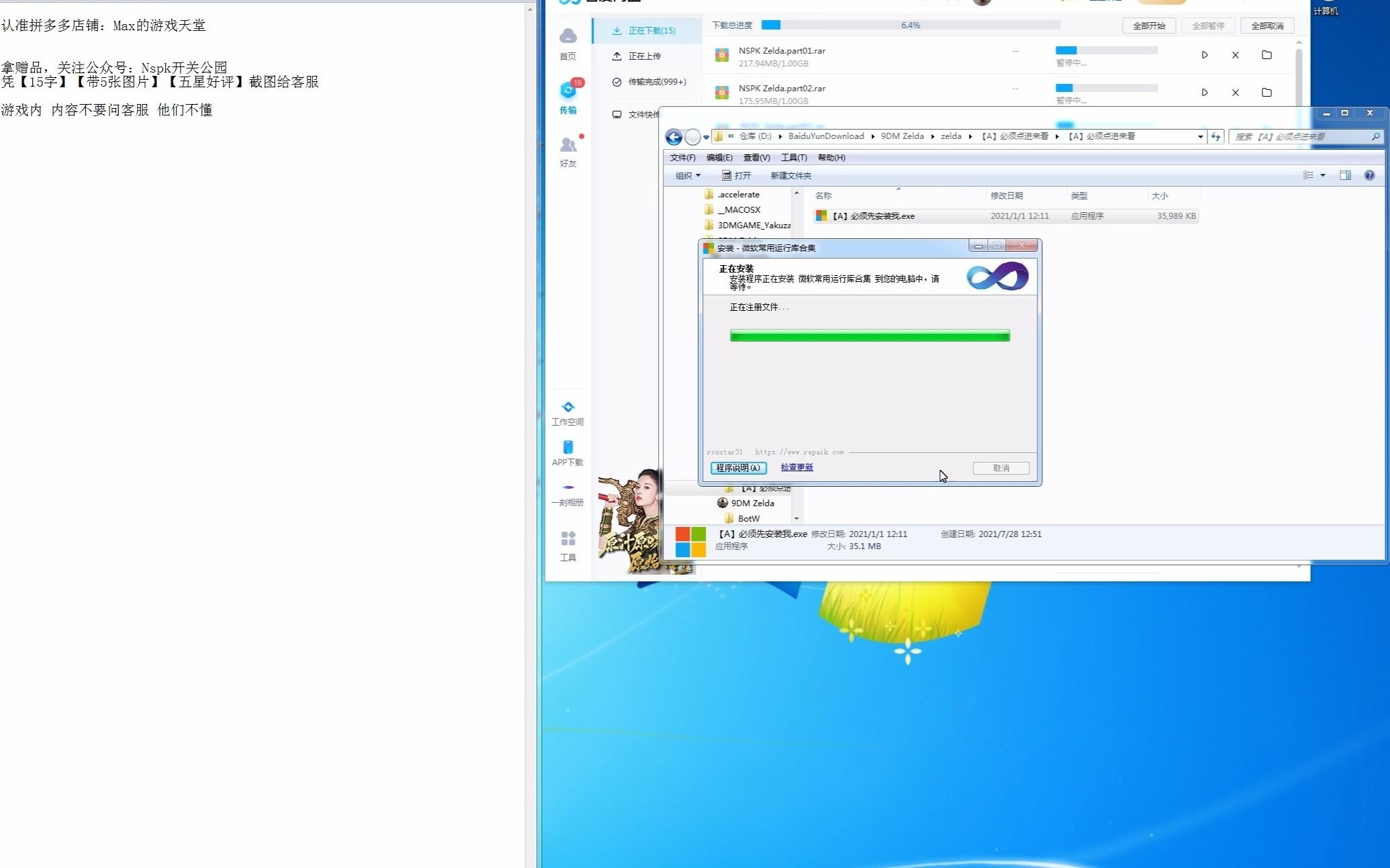Click the Explorer refresh address button

tap(1216, 137)
